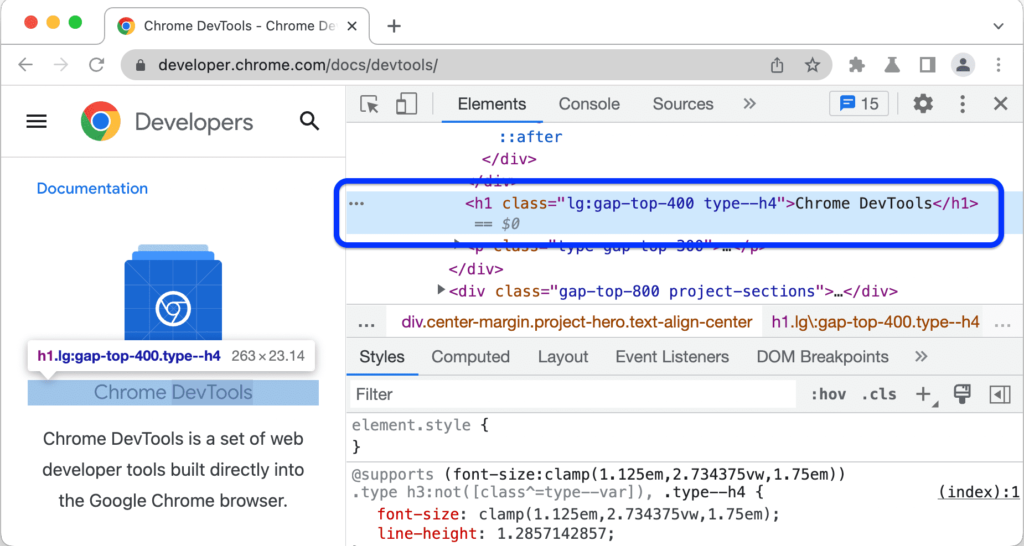Show later breadcrumbs via right ellipsis

point(1002,323)
